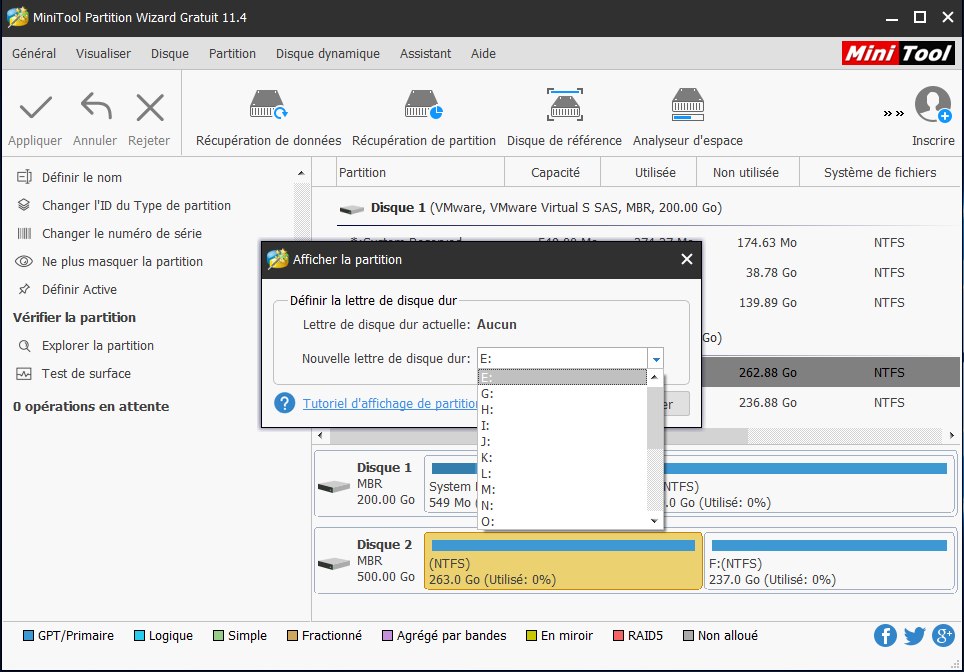This screenshot has width=964, height=672.
Task: Click the GPT/Primaire blue legend swatch
Action: click(x=28, y=635)
